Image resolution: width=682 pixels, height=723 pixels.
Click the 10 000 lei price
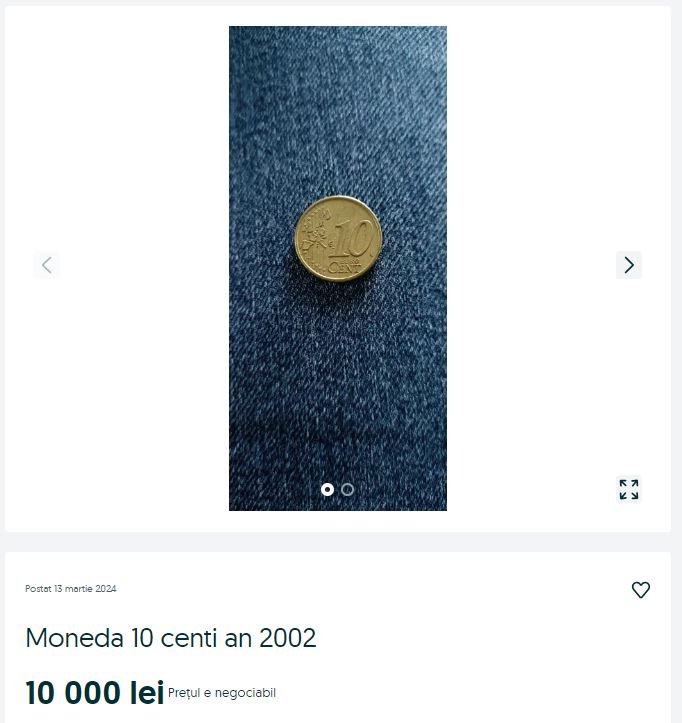95,693
